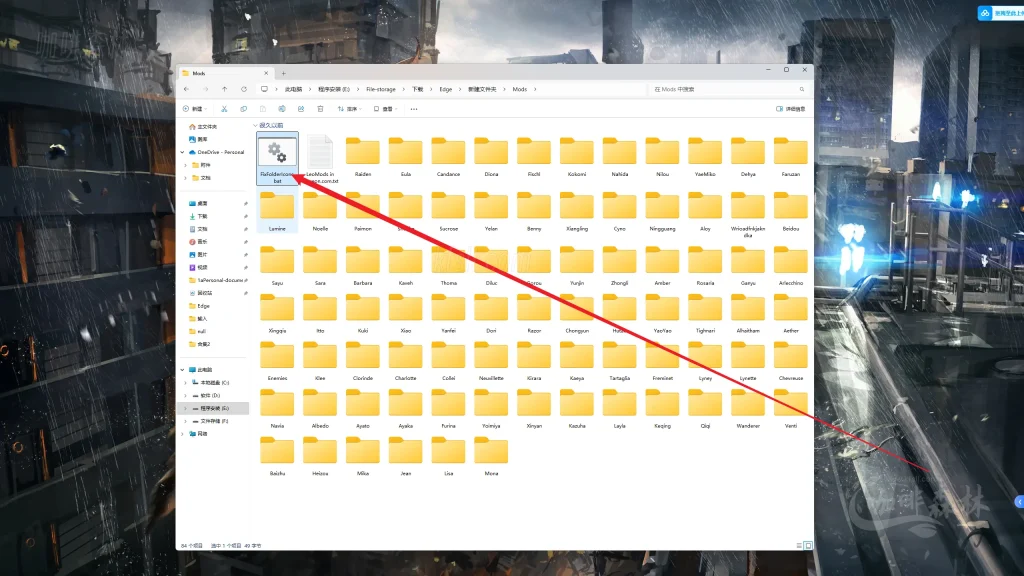Go back with the left arrow button
This screenshot has height=576, width=1024.
point(187,89)
